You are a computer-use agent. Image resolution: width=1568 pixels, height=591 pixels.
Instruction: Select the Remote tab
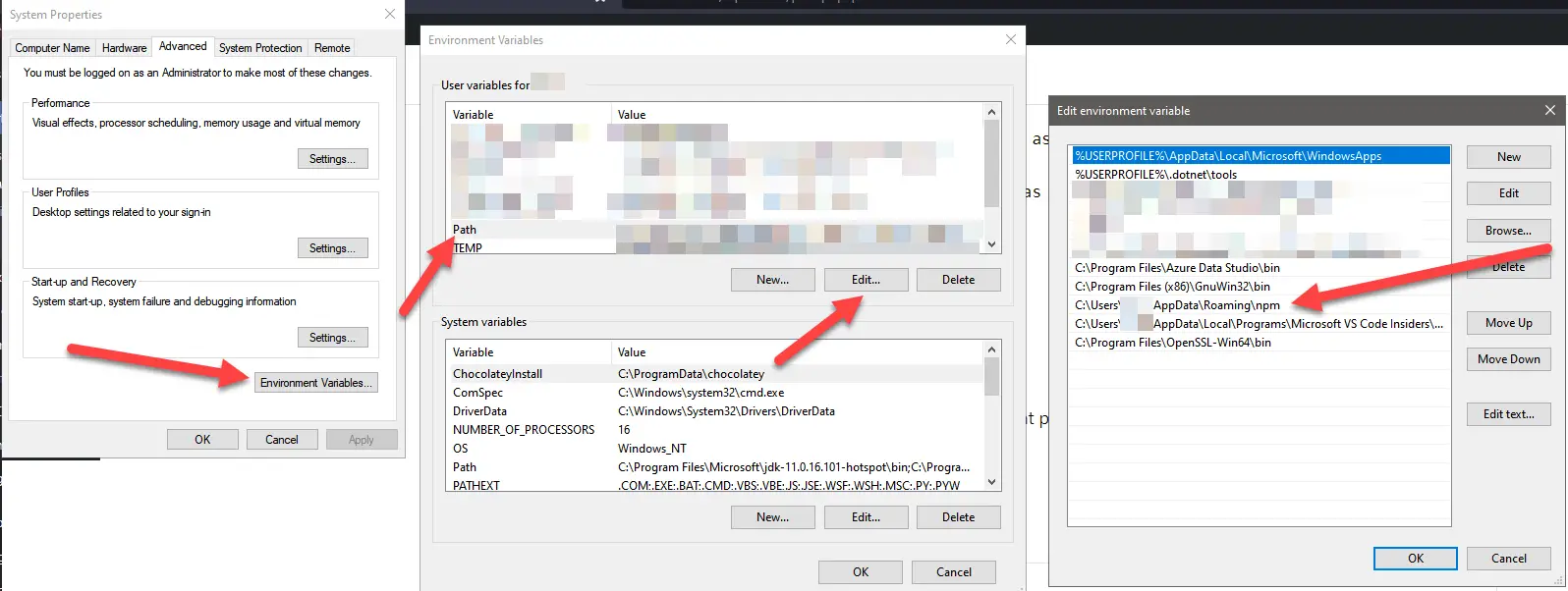coord(332,48)
